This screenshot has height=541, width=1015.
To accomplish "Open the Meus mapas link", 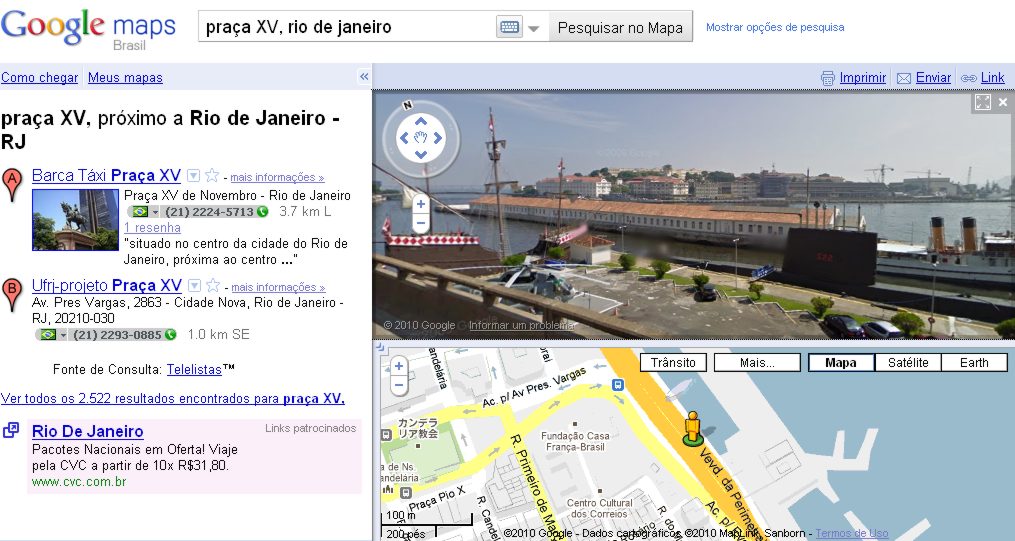I will [125, 78].
